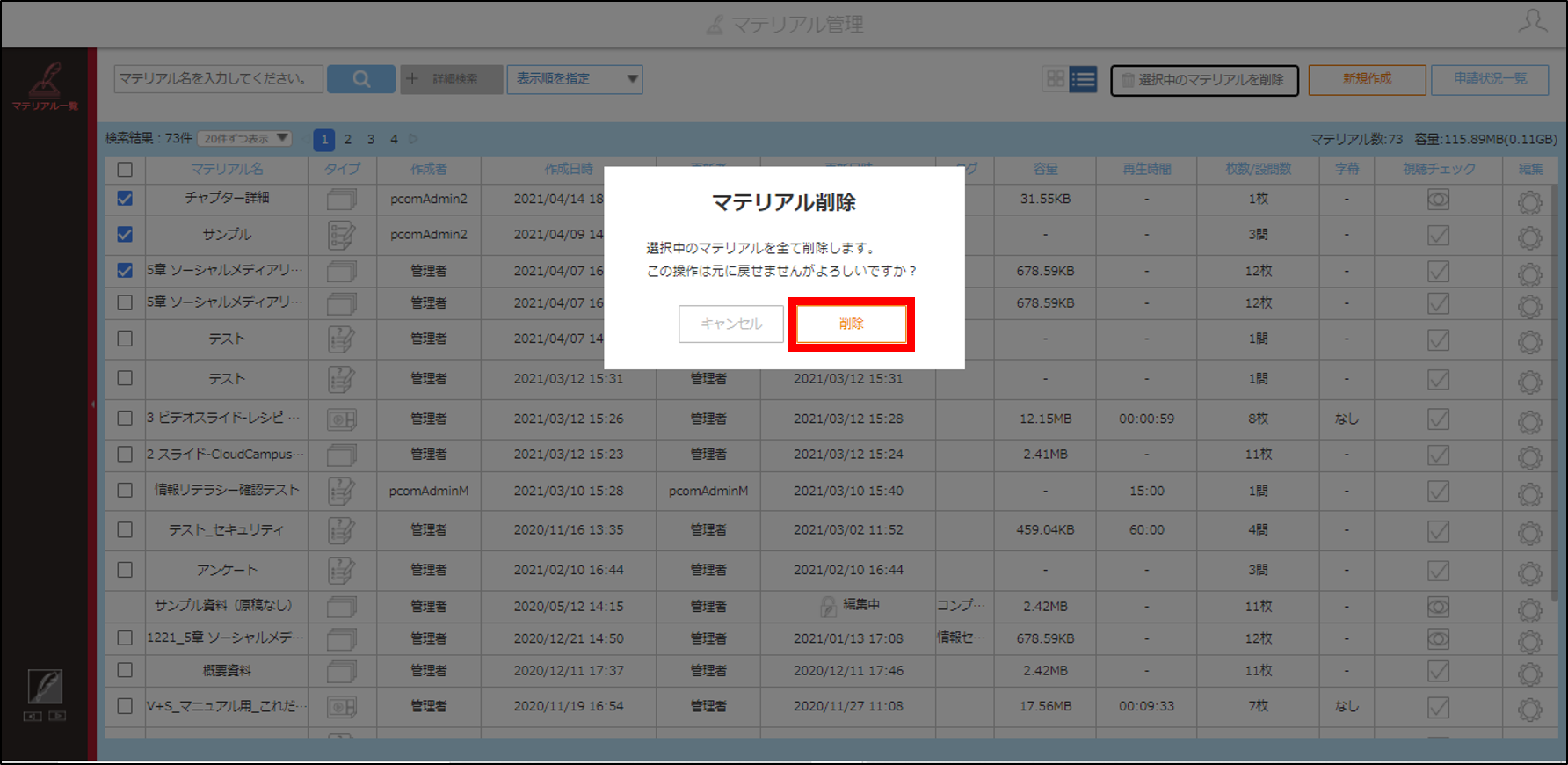Uncheck the サンプル row checkbox
The width and height of the screenshot is (1568, 765).
pyautogui.click(x=125, y=235)
